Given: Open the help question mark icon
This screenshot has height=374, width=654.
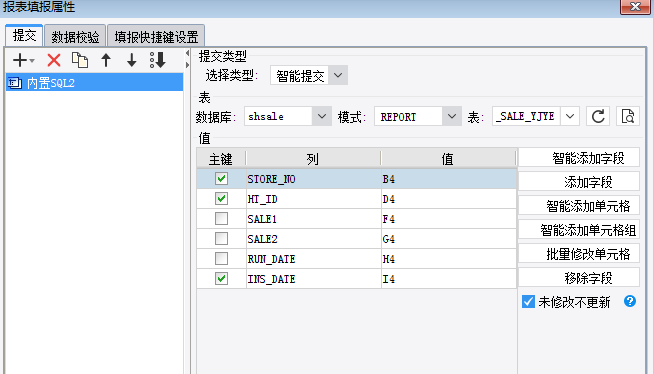Looking at the screenshot, I should coord(630,301).
